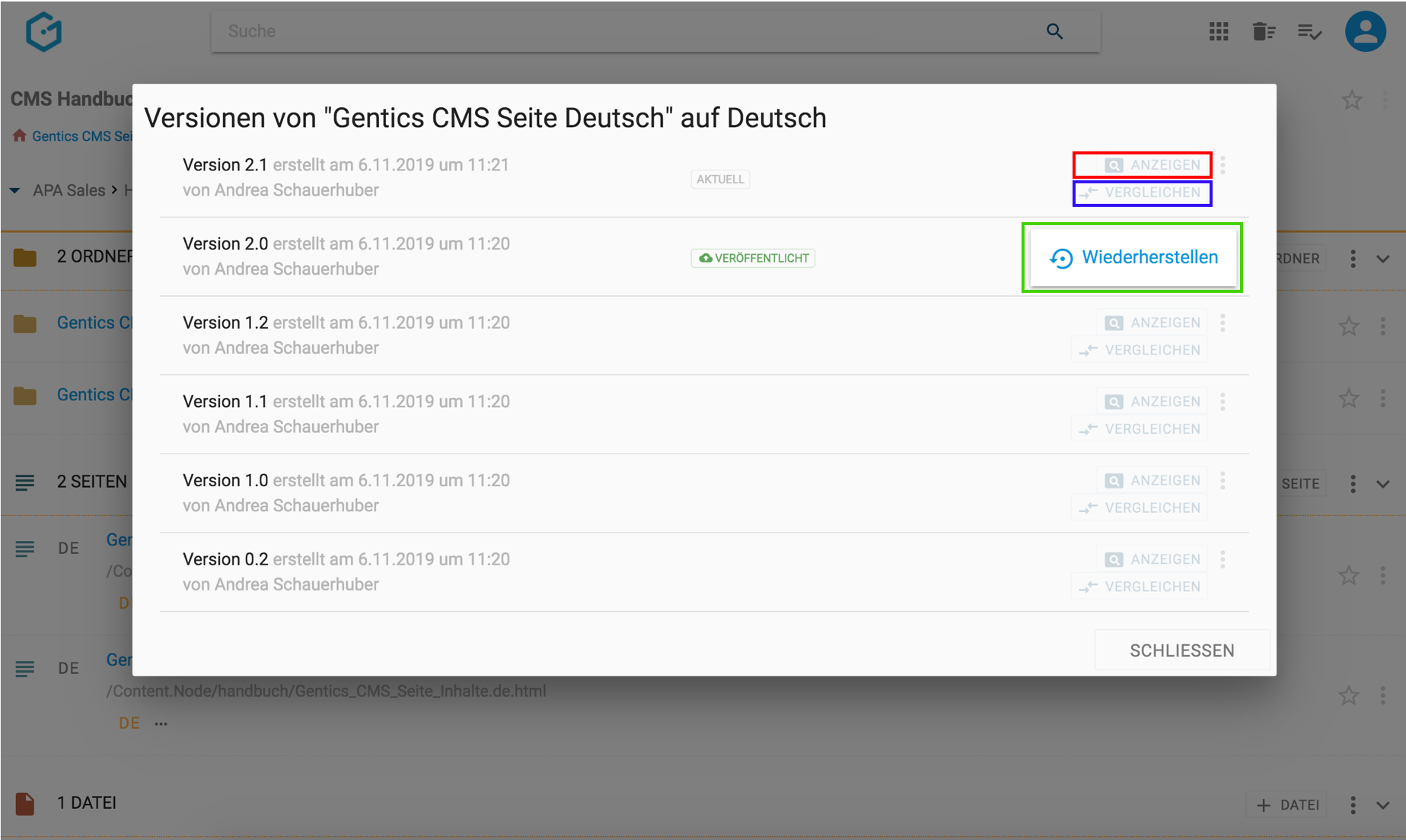This screenshot has height=840, width=1406.
Task: Favorite the first DE page star
Action: point(1349,575)
